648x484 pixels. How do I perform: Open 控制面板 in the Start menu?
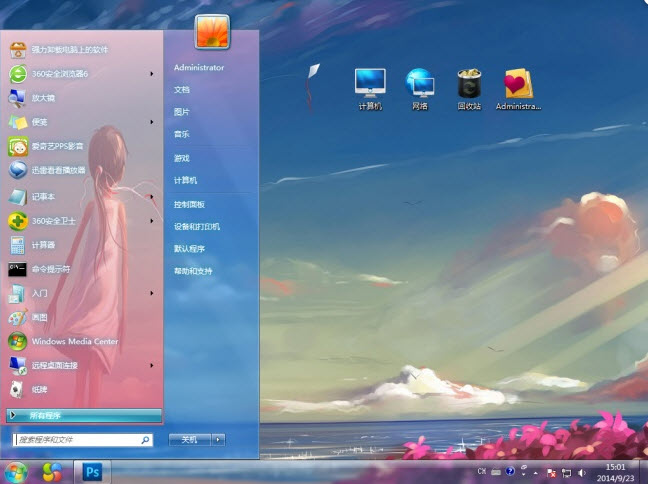pyautogui.click(x=189, y=203)
